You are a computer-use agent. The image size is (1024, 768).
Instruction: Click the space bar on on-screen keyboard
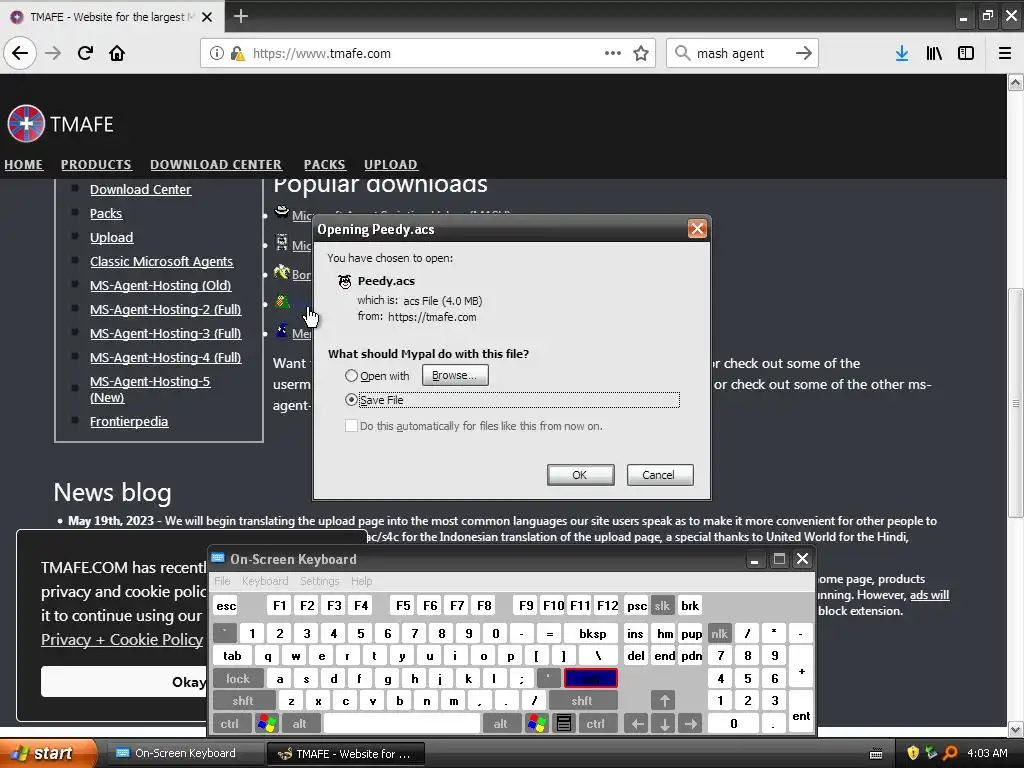pyautogui.click(x=402, y=723)
